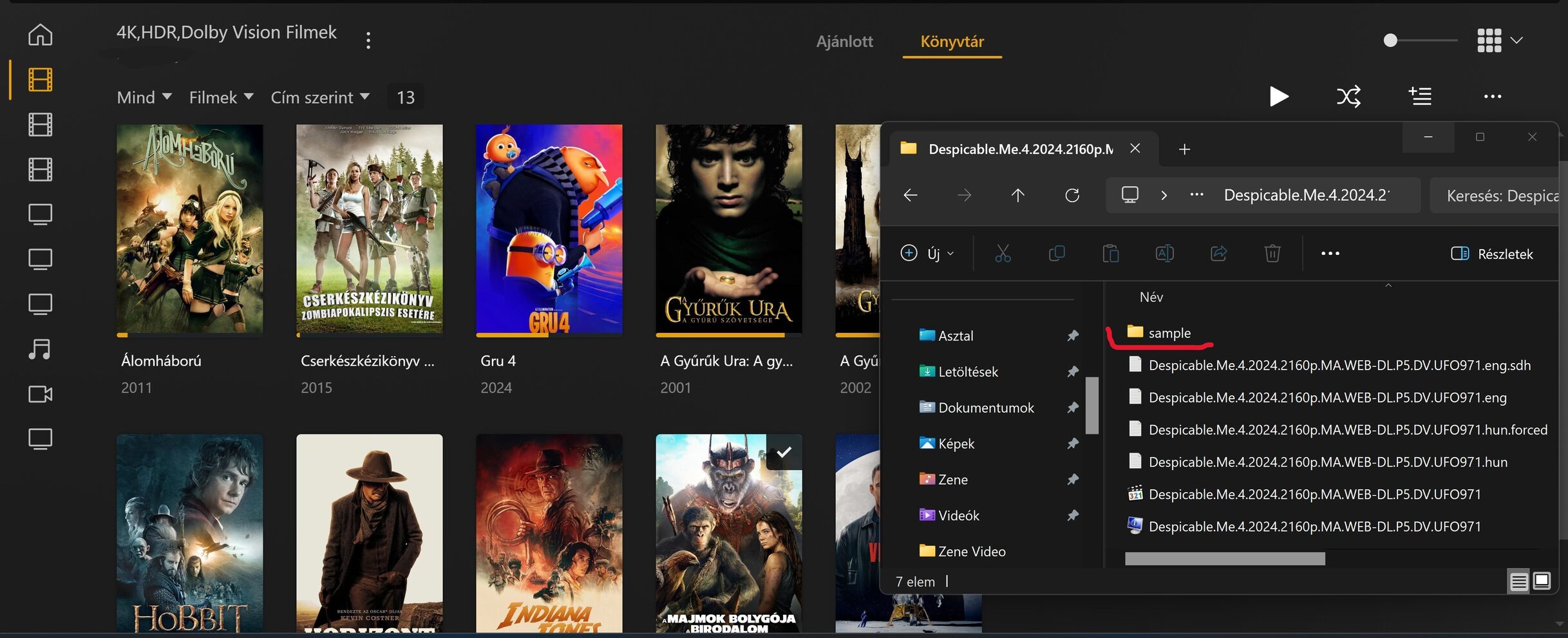Open the Álomháború movie poster

[190, 229]
